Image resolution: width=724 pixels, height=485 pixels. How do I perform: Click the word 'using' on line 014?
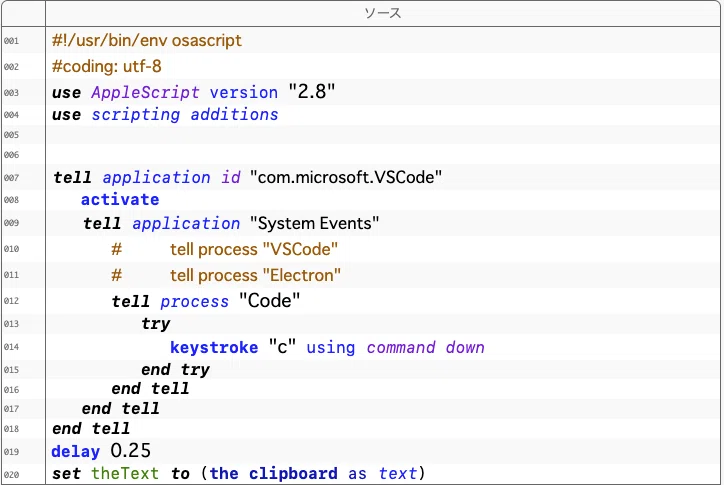point(331,347)
